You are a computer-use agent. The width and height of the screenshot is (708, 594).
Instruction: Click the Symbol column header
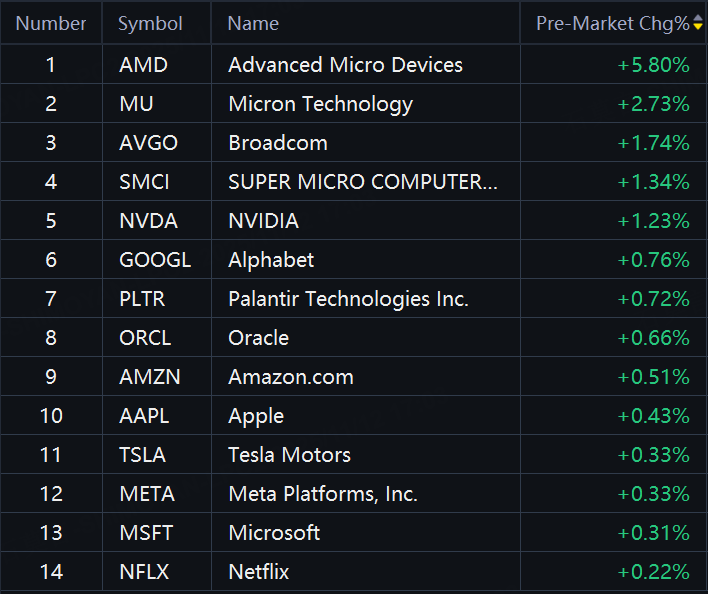tap(150, 23)
